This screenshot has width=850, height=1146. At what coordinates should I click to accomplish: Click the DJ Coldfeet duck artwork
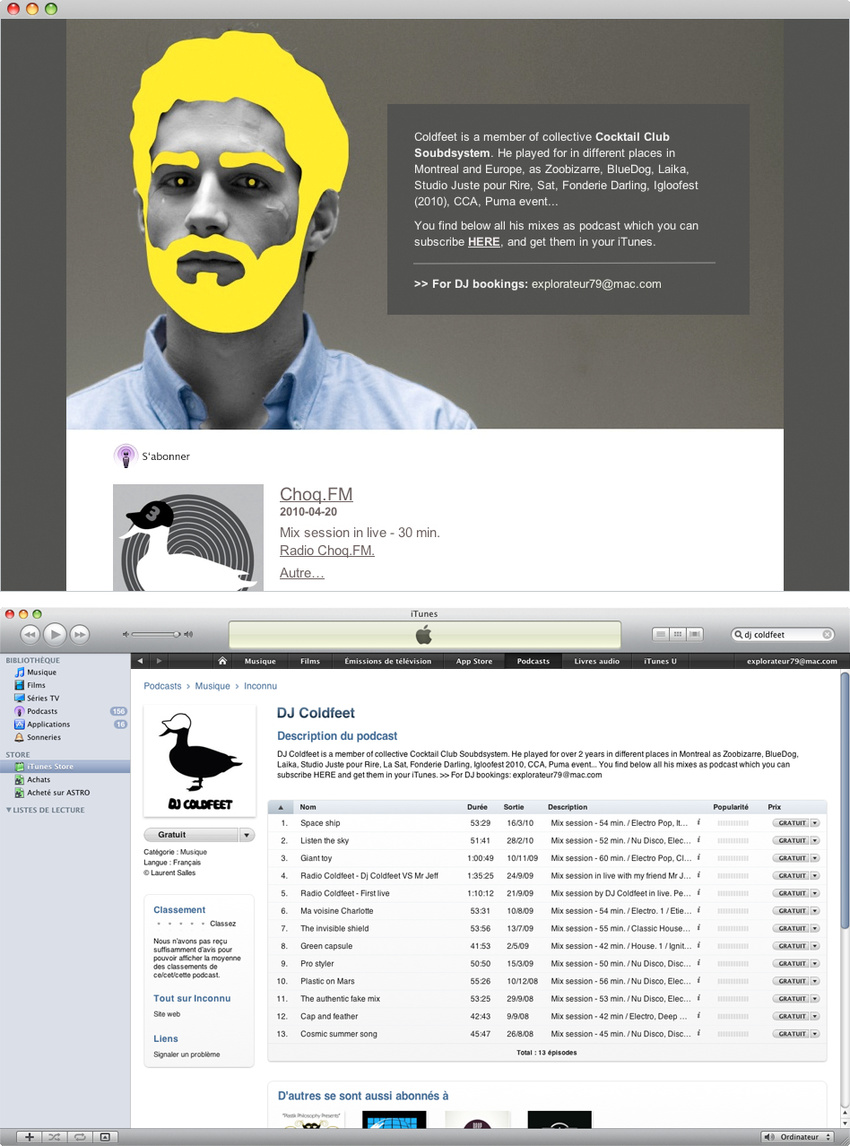tap(200, 761)
